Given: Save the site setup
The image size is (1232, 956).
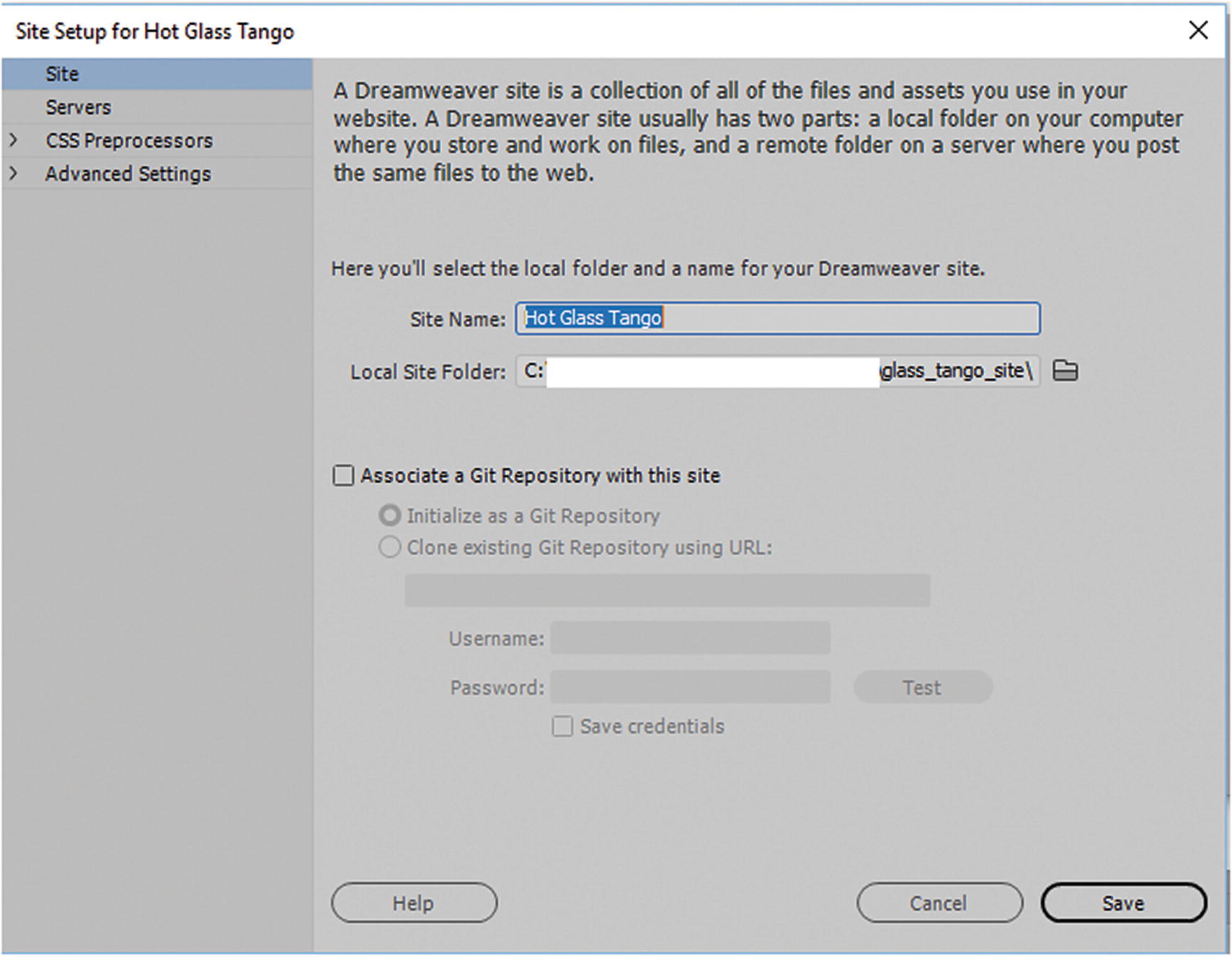Looking at the screenshot, I should (1123, 903).
